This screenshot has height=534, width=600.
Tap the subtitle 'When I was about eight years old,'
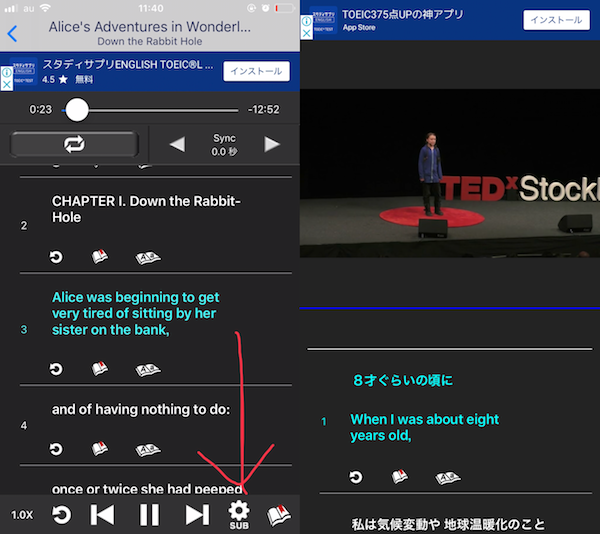click(x=424, y=427)
